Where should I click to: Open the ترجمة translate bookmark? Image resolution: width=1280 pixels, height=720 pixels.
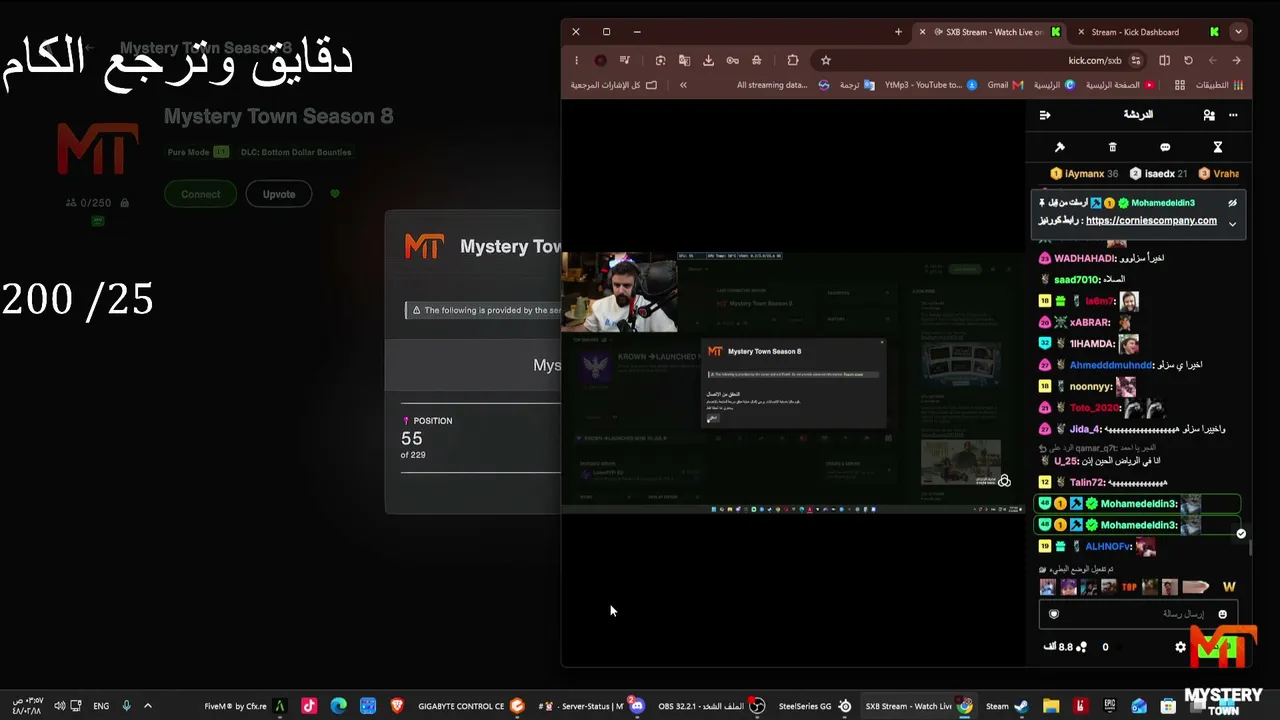click(x=856, y=85)
